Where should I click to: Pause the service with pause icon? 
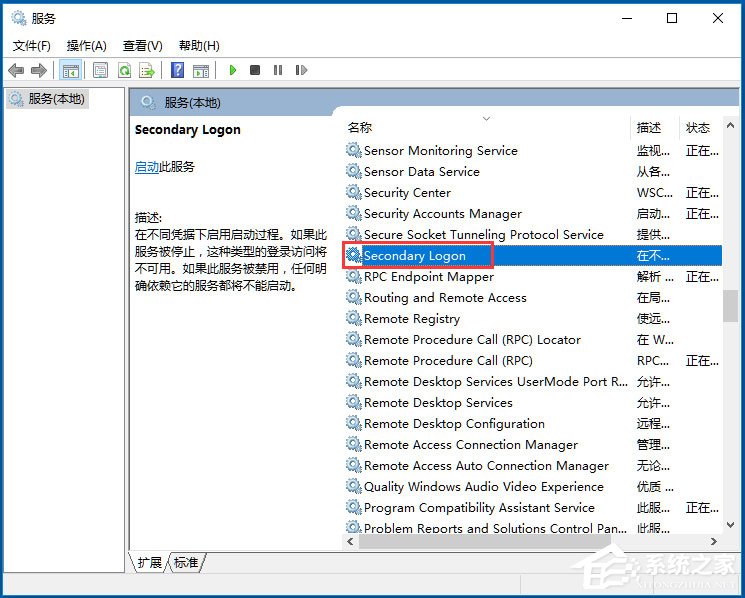[x=278, y=70]
